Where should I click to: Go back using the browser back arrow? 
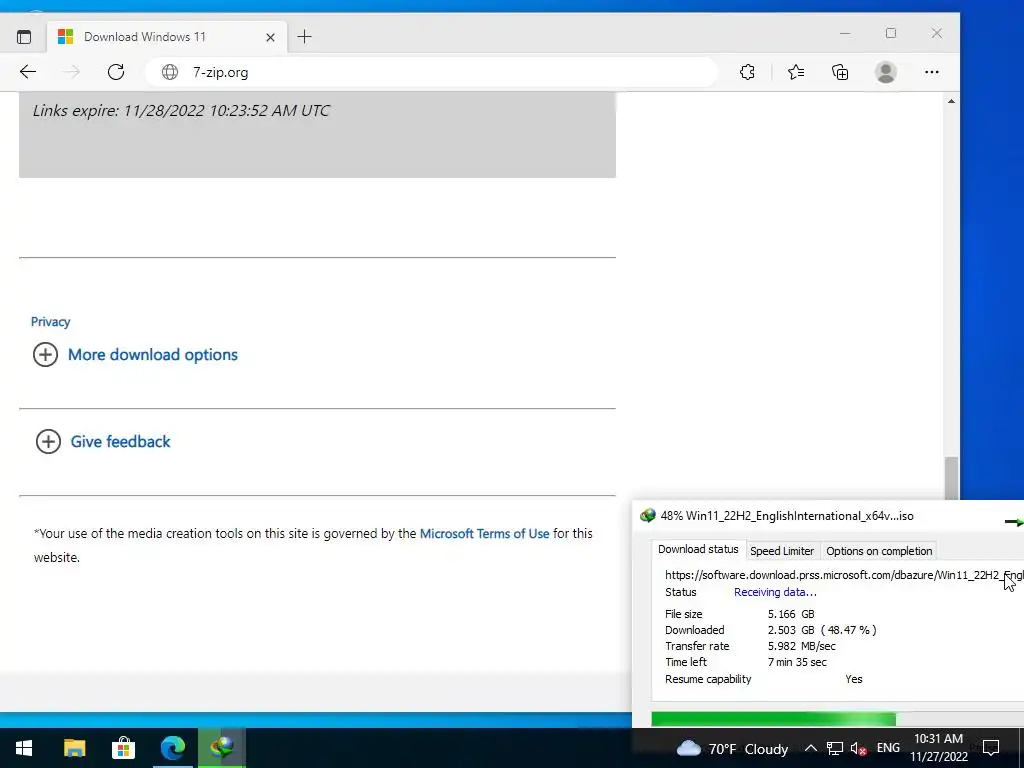(27, 72)
